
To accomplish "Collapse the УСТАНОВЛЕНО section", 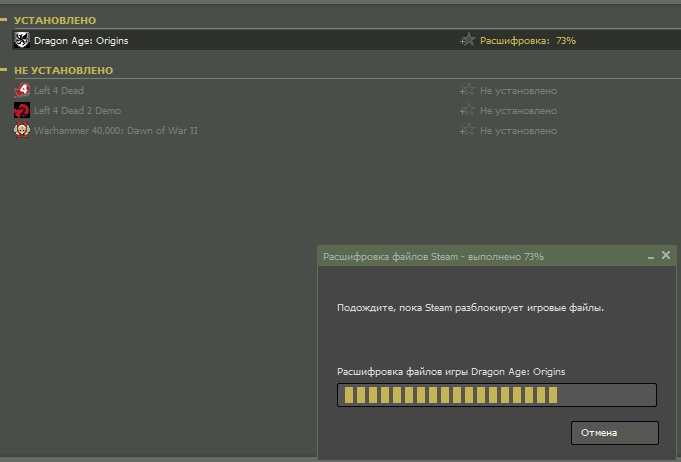I will [4, 20].
